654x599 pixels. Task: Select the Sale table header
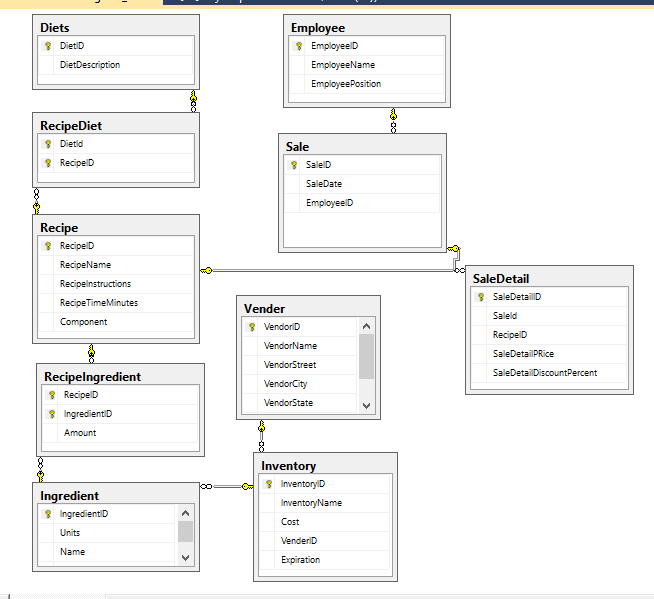tap(362, 146)
